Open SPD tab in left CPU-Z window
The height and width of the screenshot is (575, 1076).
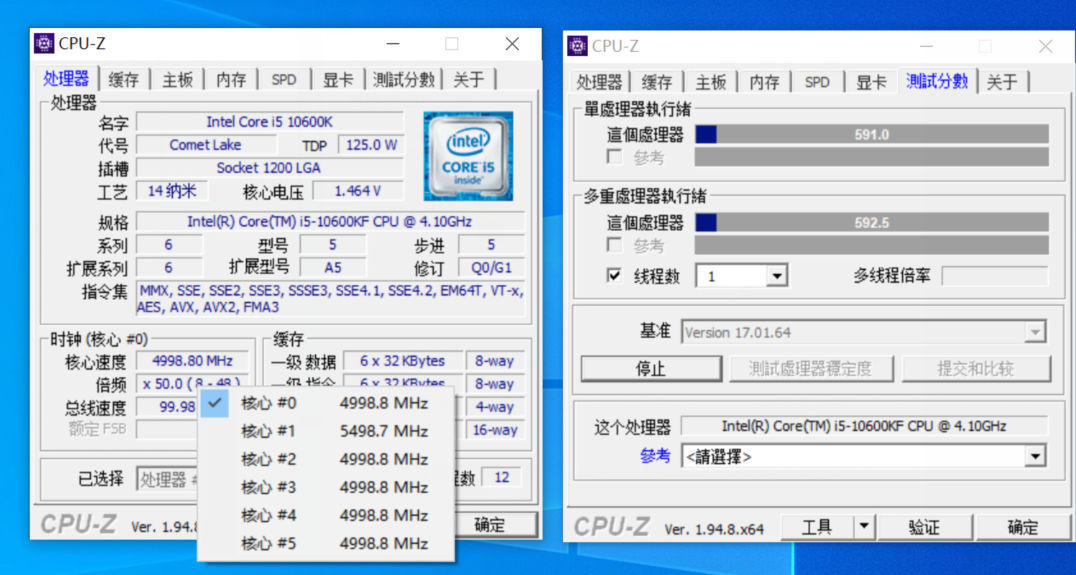point(283,80)
